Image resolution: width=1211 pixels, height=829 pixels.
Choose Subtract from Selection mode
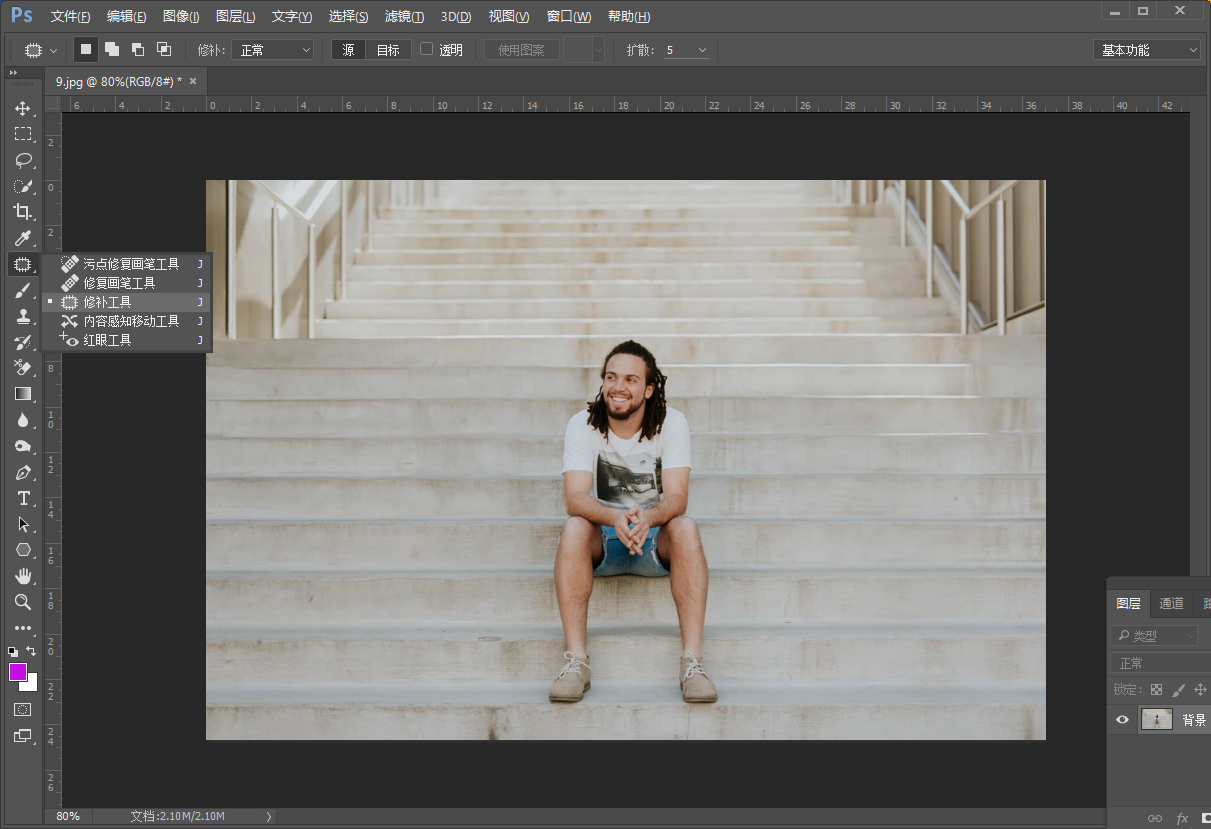[x=138, y=49]
